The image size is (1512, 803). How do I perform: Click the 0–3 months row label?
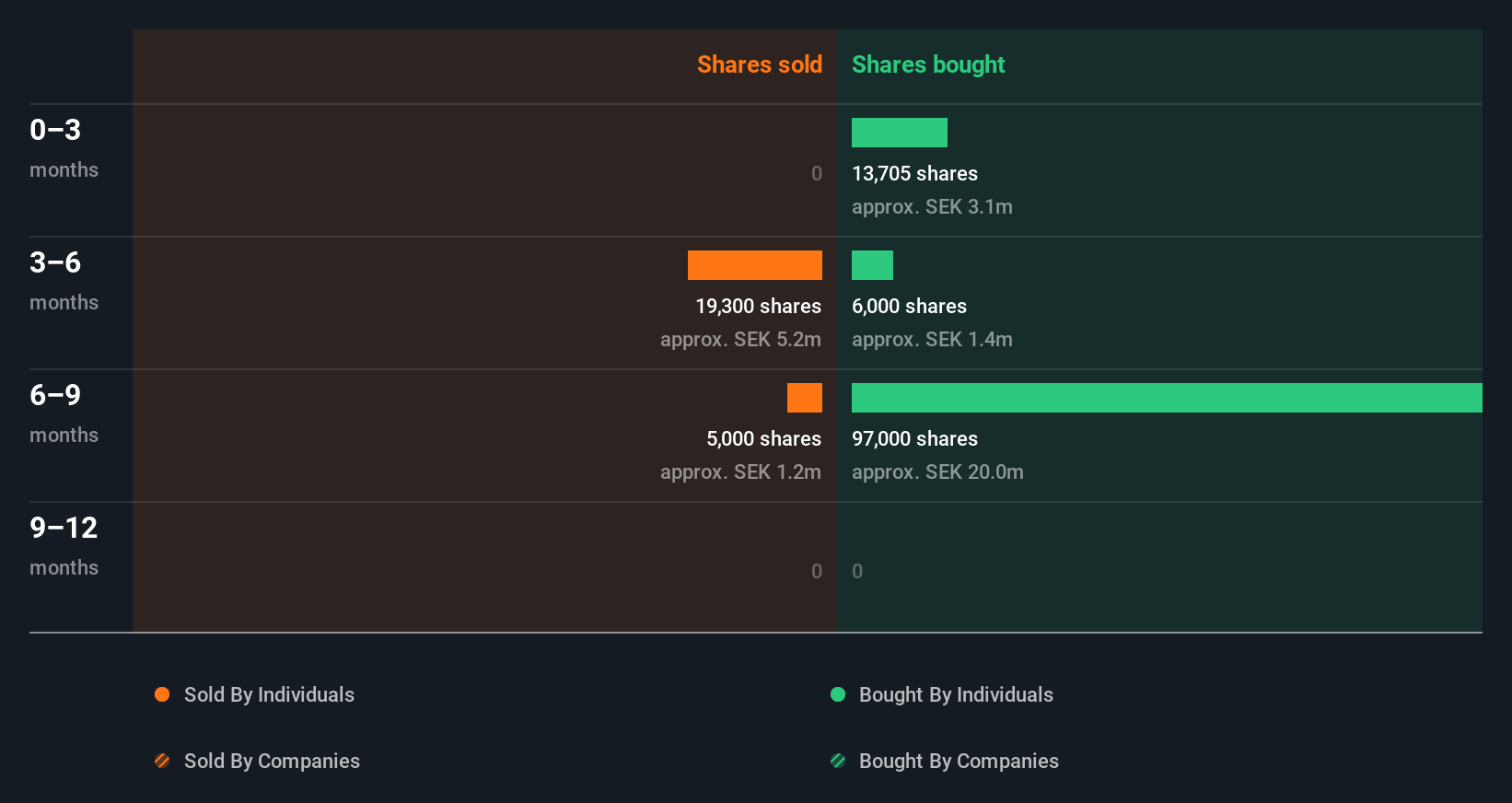pyautogui.click(x=64, y=148)
